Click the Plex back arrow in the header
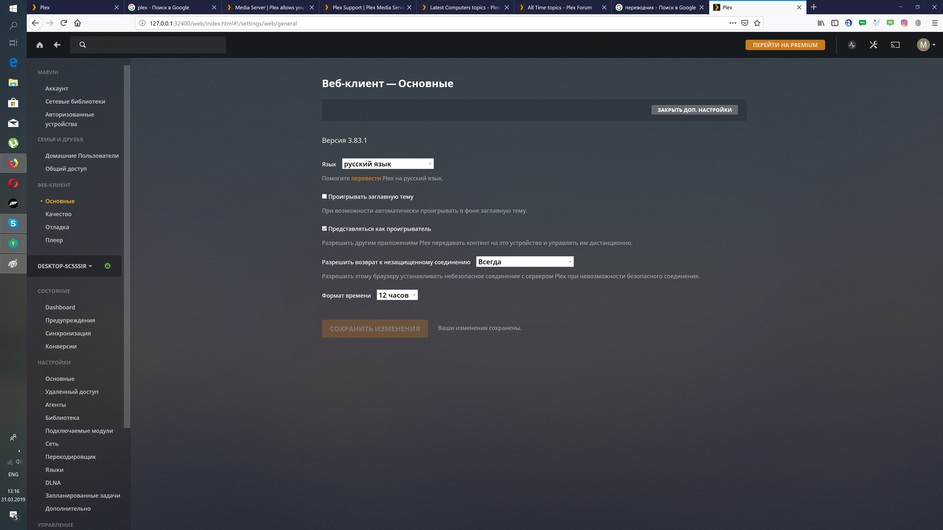This screenshot has height=530, width=943. [57, 45]
